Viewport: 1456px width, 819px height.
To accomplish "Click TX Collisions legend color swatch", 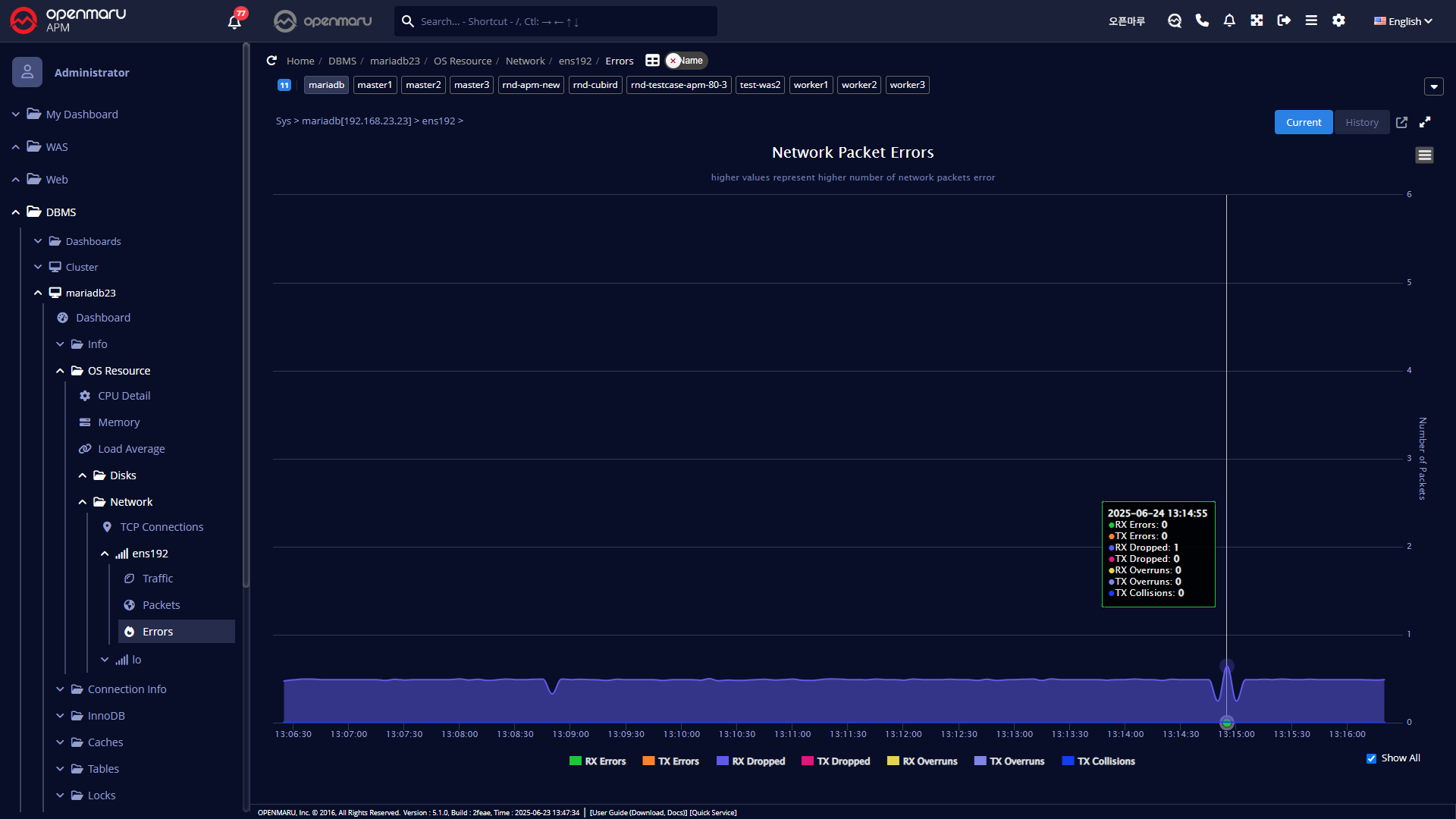I will (x=1068, y=761).
